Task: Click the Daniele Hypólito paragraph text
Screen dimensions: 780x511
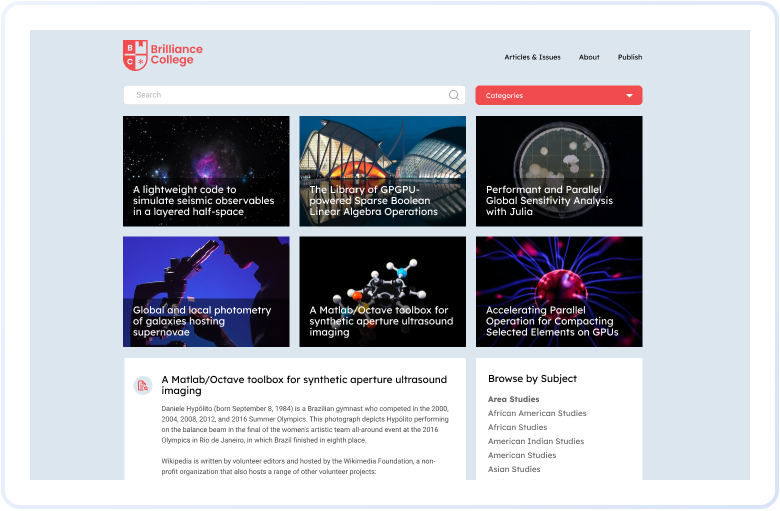Action: [305, 424]
